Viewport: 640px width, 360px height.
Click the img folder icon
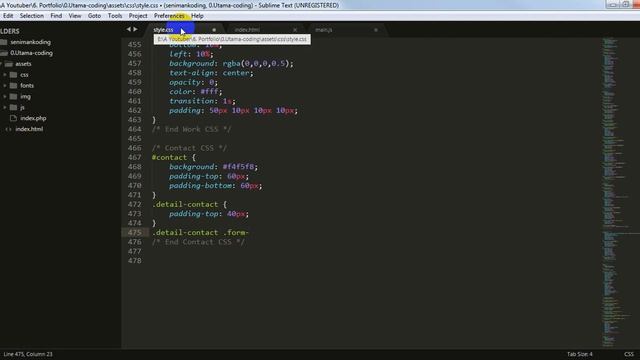[13, 96]
